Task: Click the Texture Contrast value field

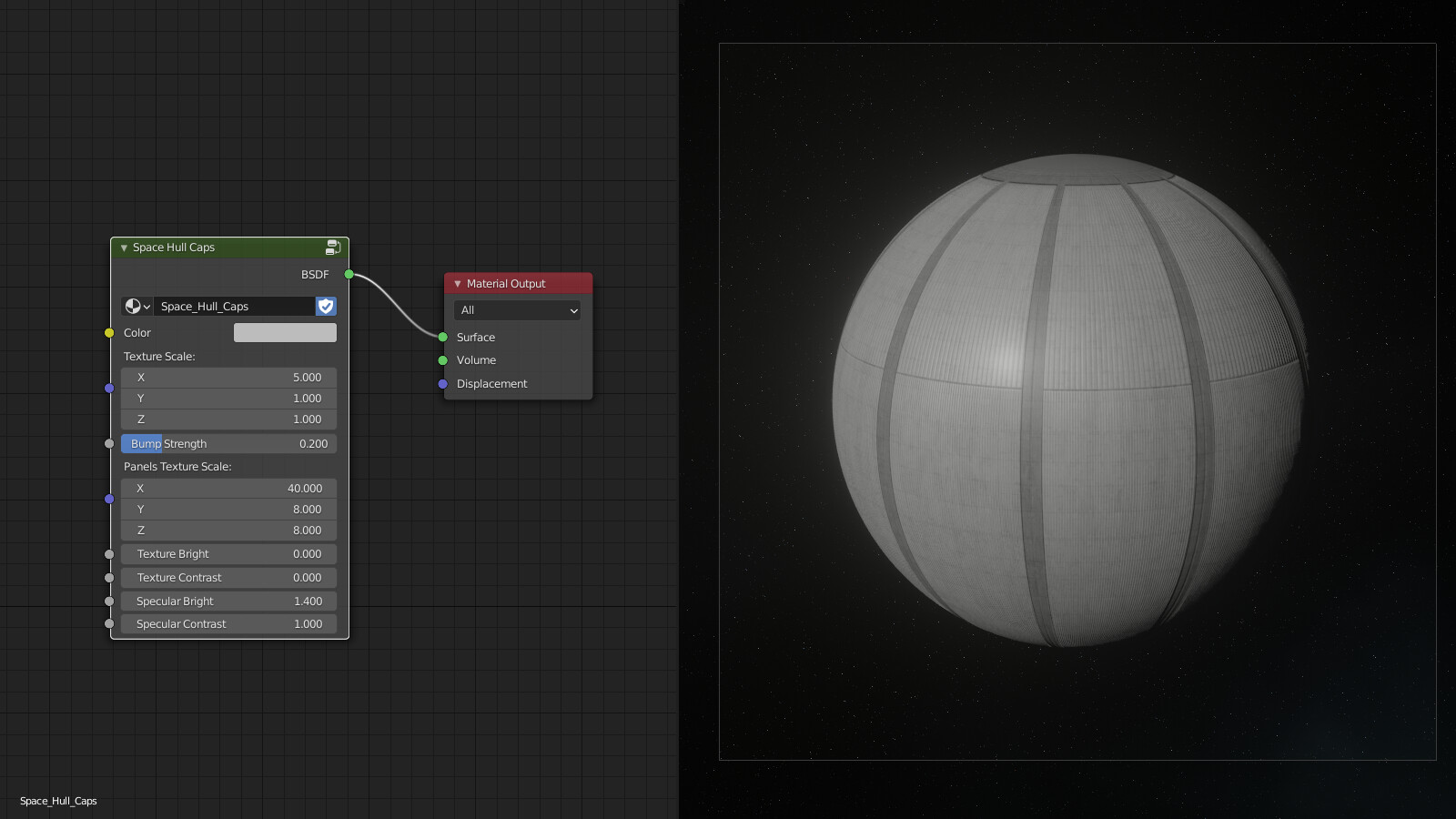Action: [x=228, y=577]
